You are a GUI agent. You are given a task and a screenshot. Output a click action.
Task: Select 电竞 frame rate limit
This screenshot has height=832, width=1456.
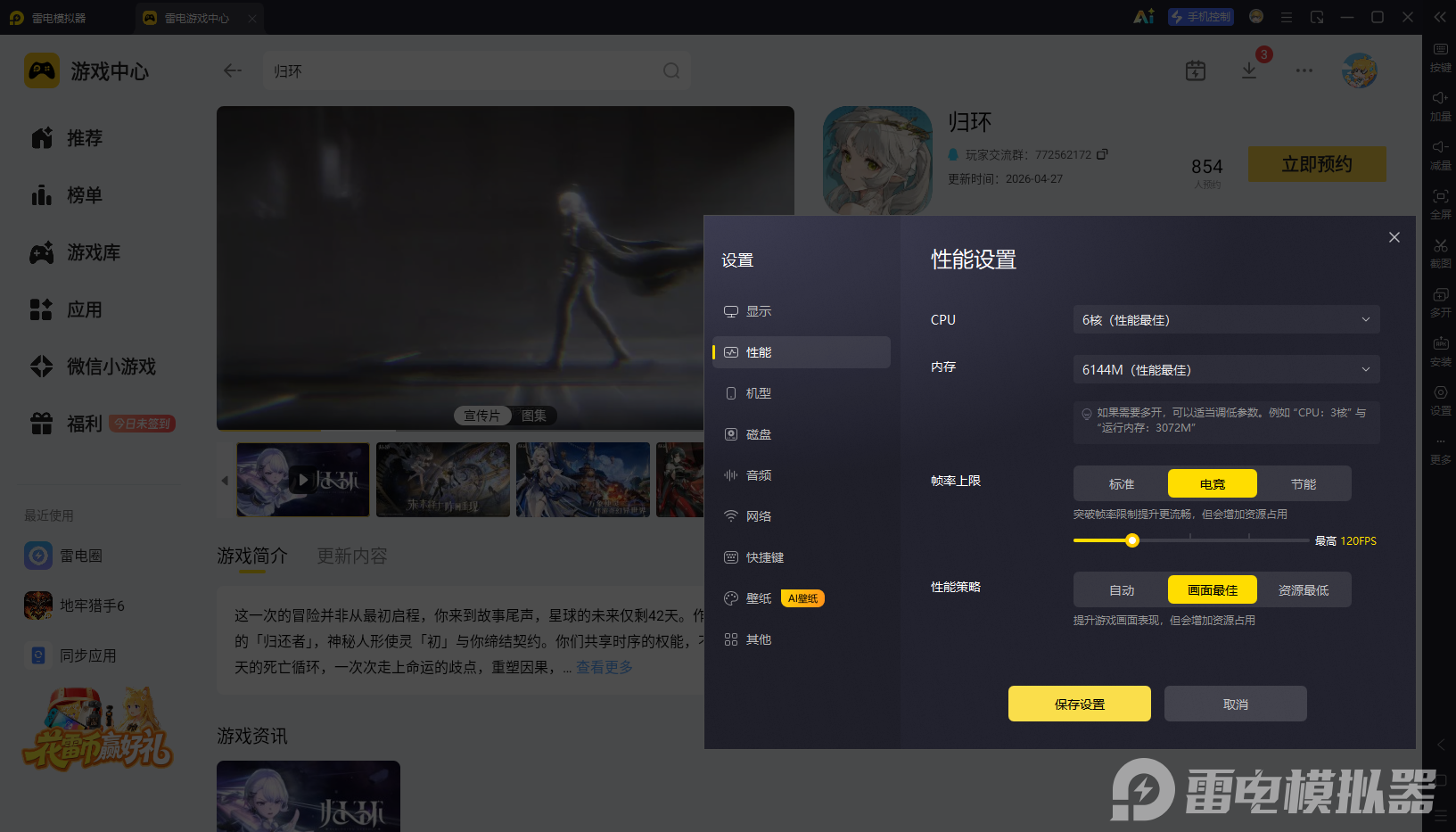point(1213,483)
